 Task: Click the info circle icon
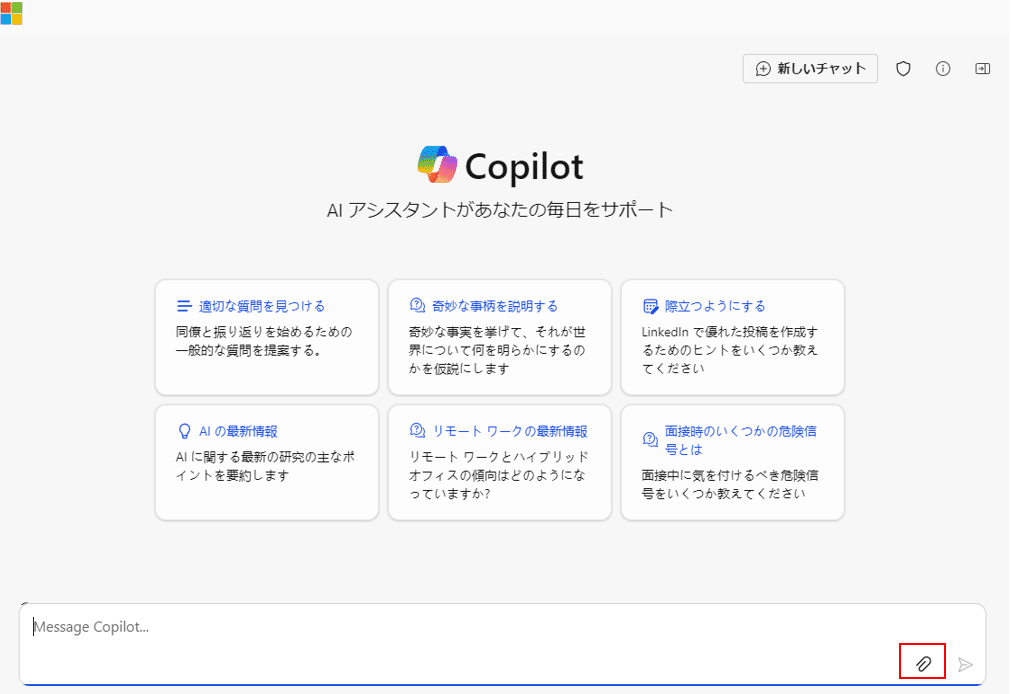[943, 68]
